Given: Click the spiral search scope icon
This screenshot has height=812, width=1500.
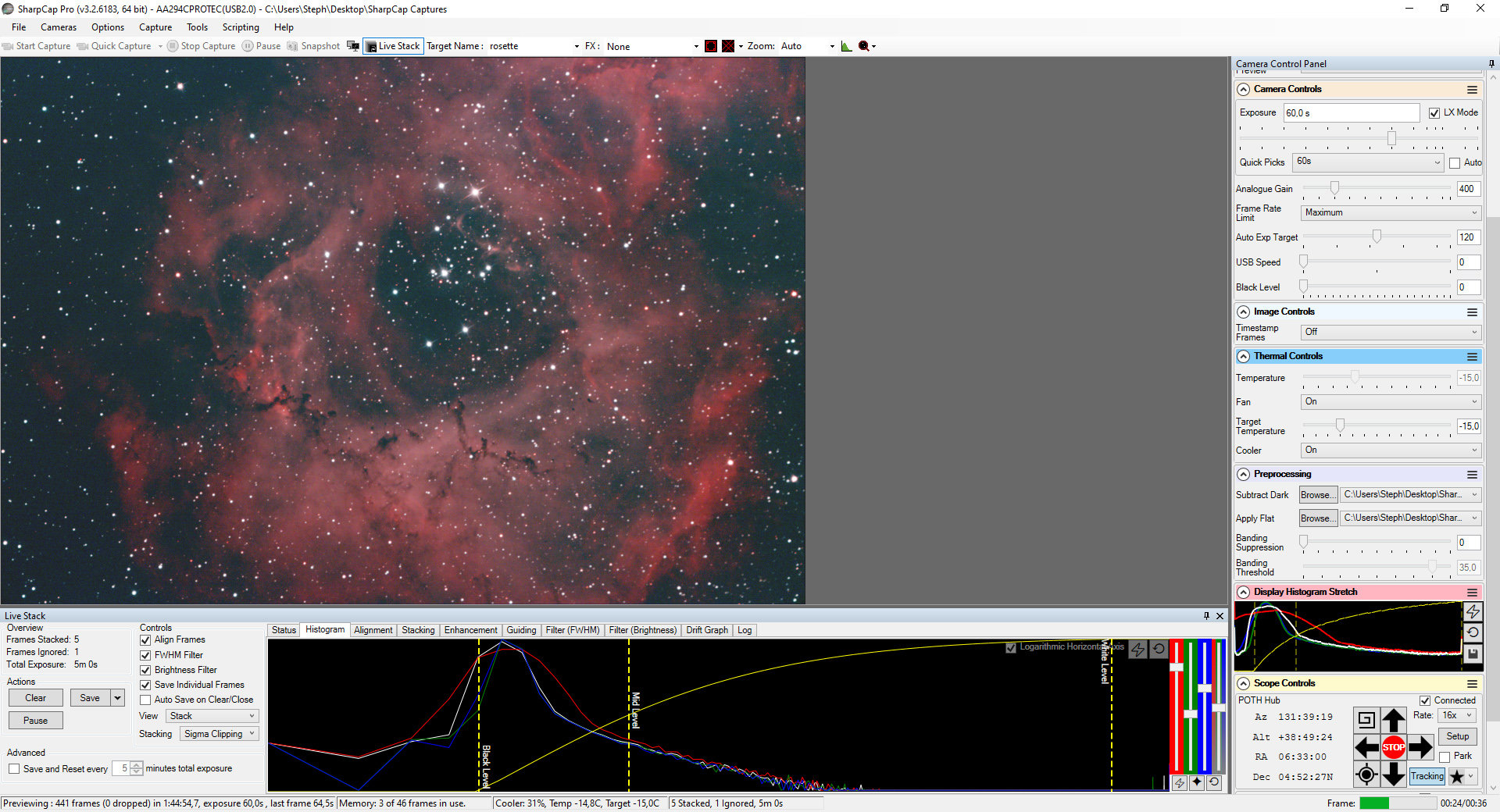Looking at the screenshot, I should tap(1366, 720).
